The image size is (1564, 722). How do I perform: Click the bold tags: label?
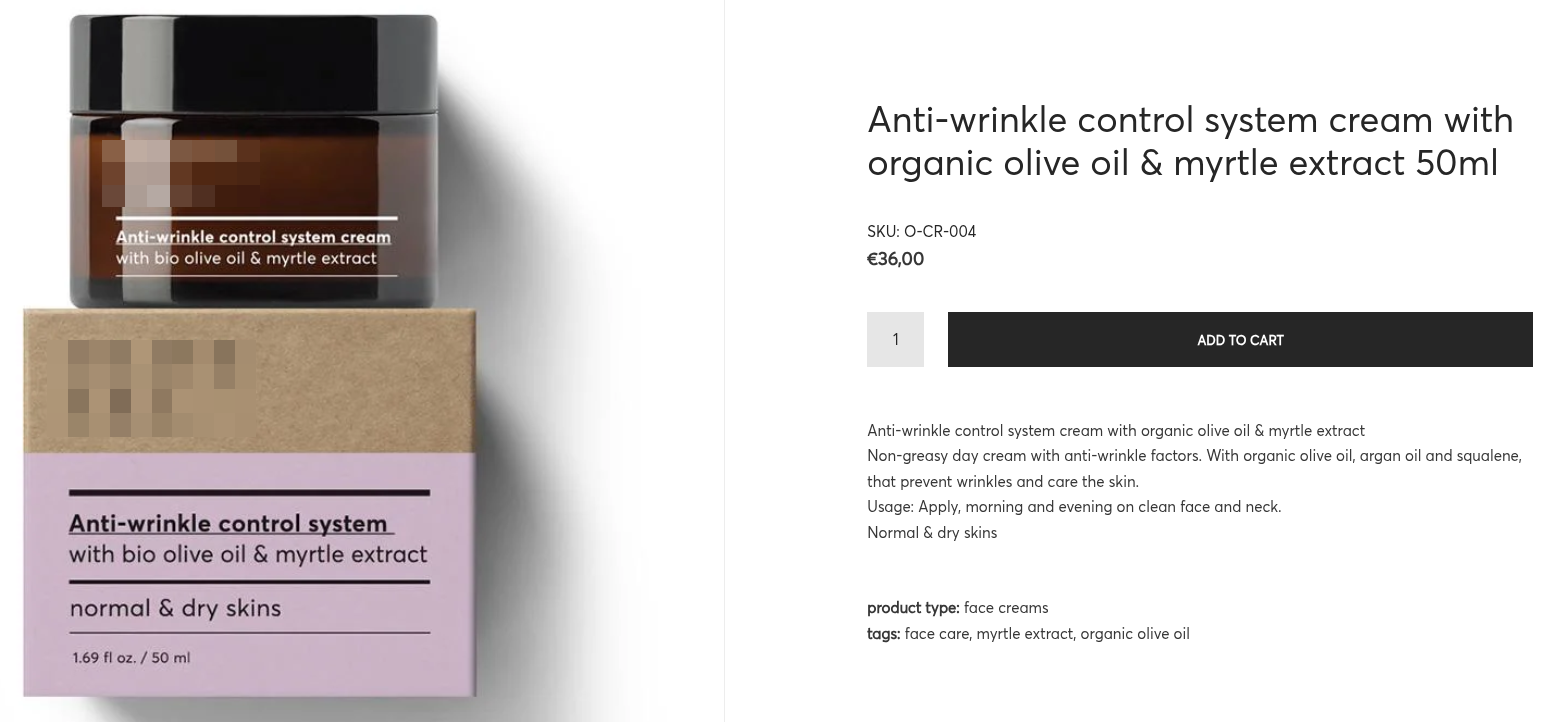point(883,634)
